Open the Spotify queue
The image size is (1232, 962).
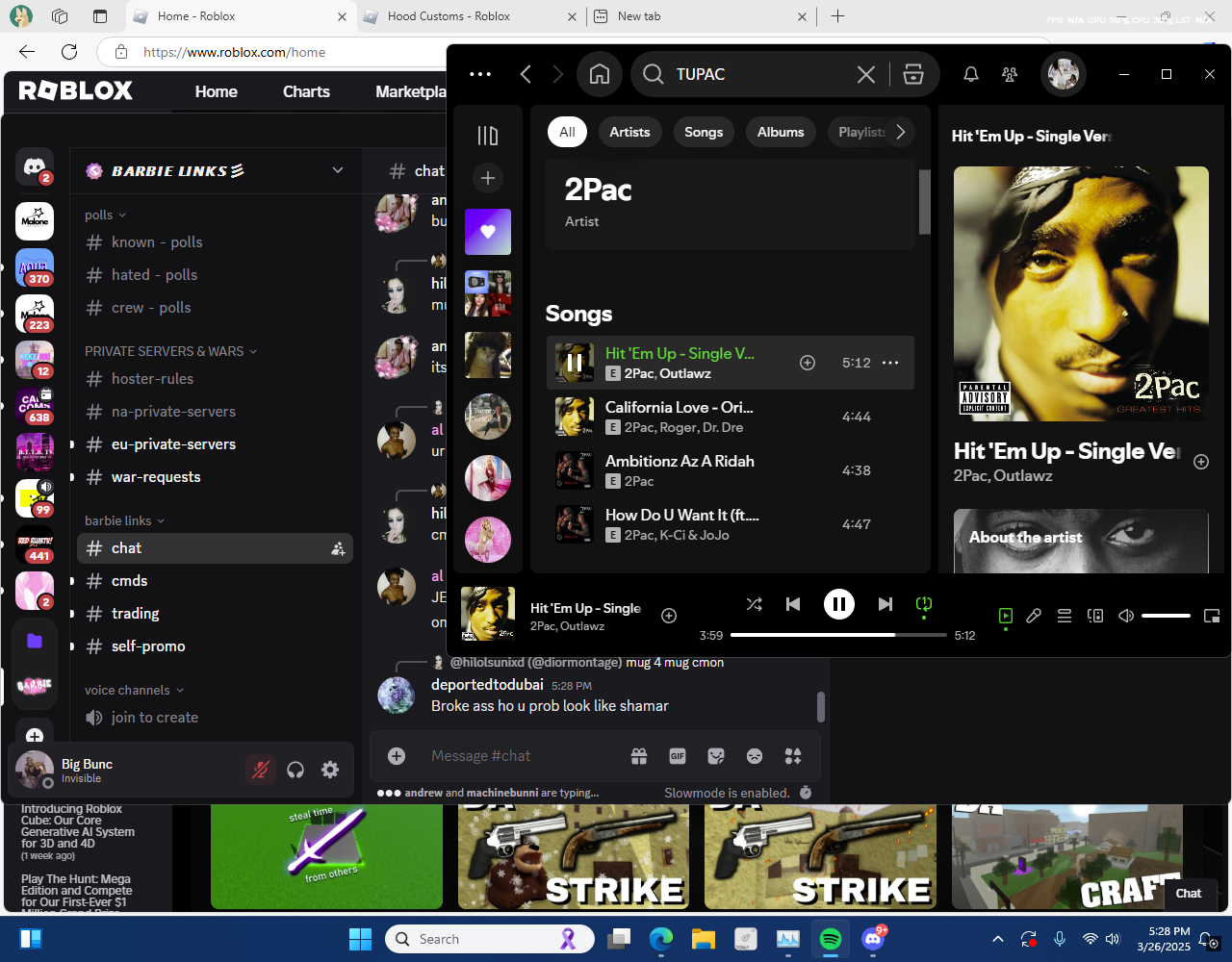click(1065, 616)
